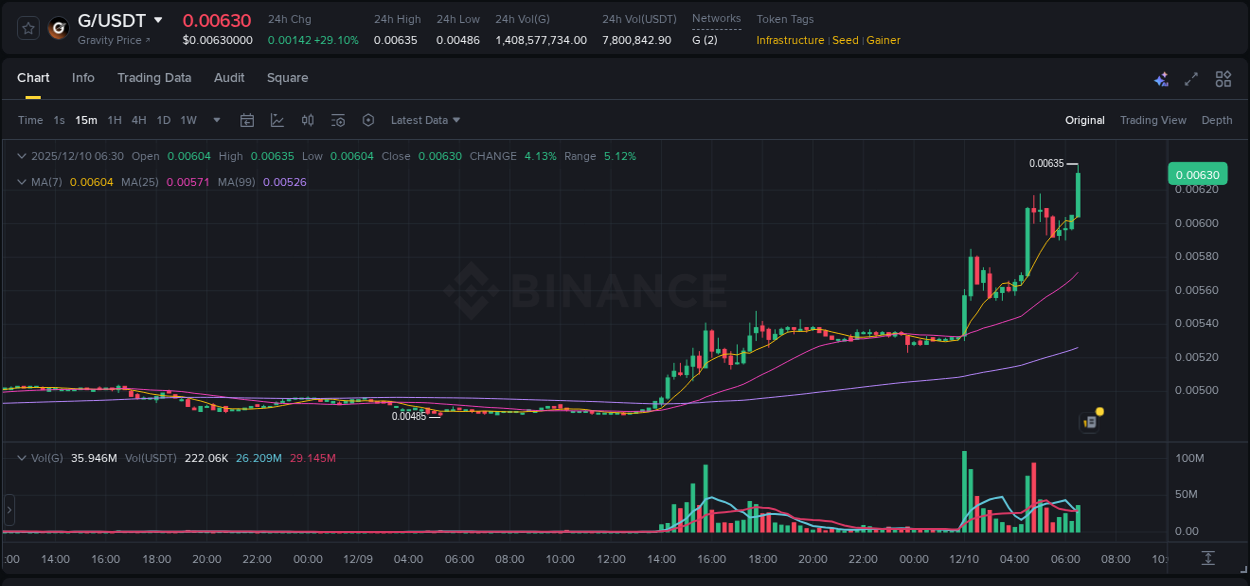This screenshot has width=1250, height=586.
Task: Switch chart to Trading View mode
Action: click(1153, 120)
